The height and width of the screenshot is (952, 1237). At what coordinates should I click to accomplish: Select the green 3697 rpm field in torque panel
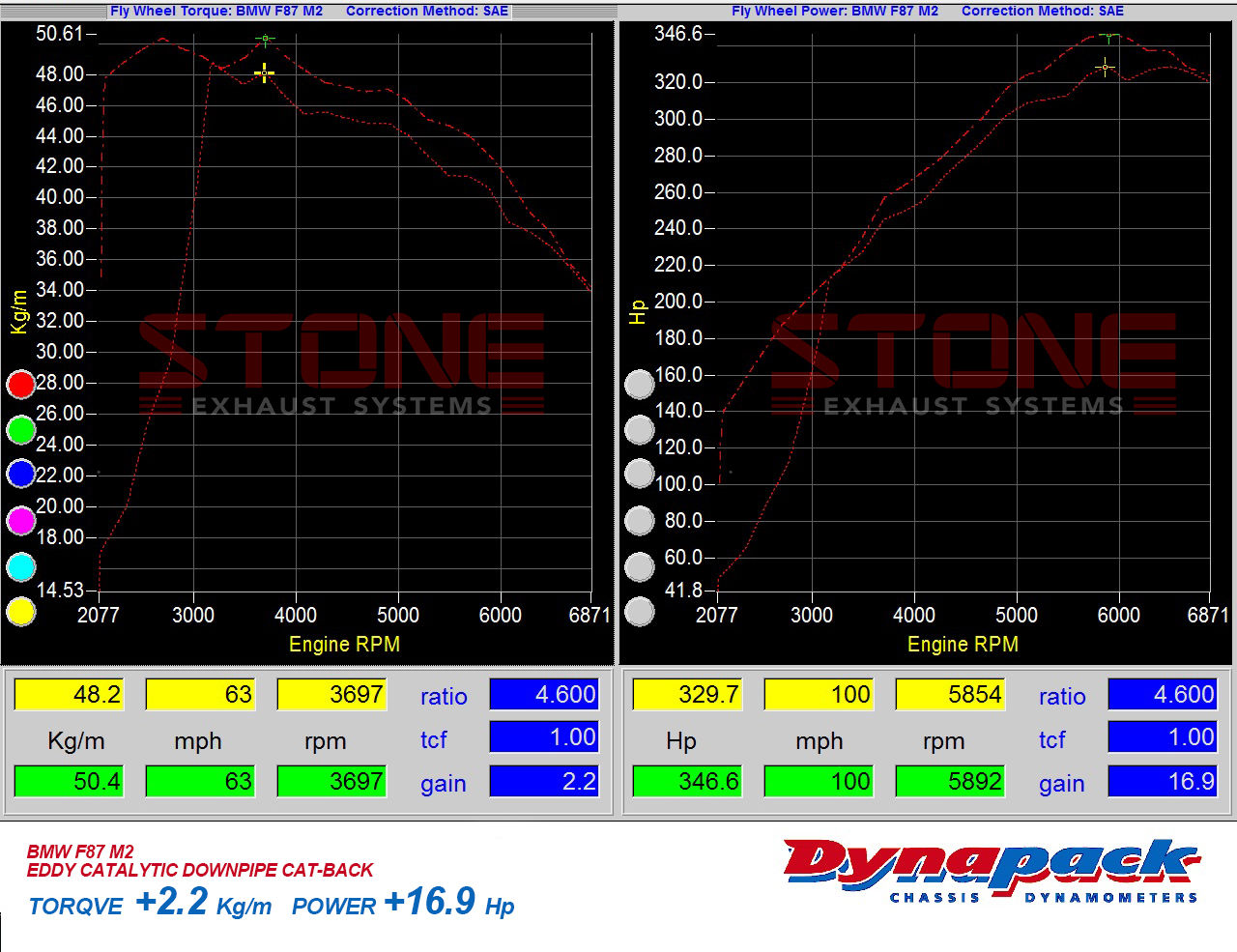pos(331,781)
